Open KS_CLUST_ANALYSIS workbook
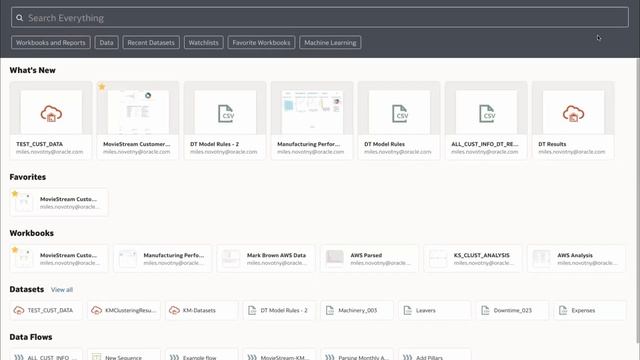This screenshot has width=640, height=360. (473, 258)
